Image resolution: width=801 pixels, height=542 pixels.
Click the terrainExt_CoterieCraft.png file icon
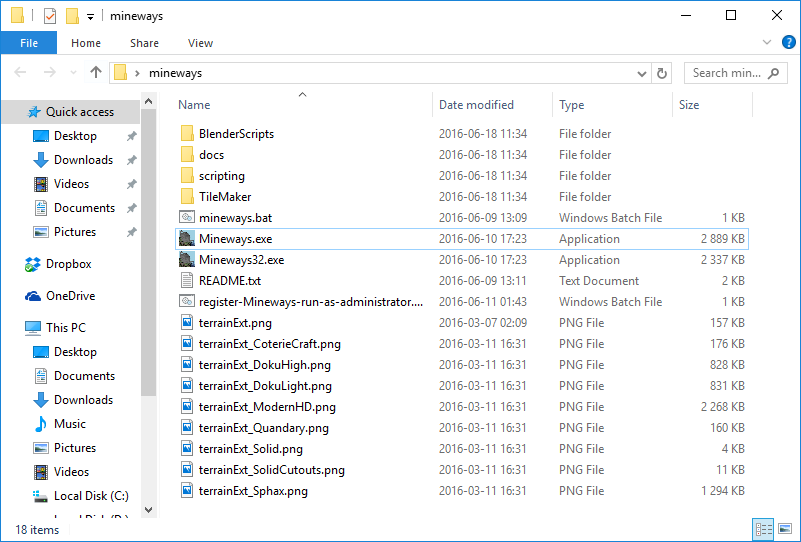(187, 343)
